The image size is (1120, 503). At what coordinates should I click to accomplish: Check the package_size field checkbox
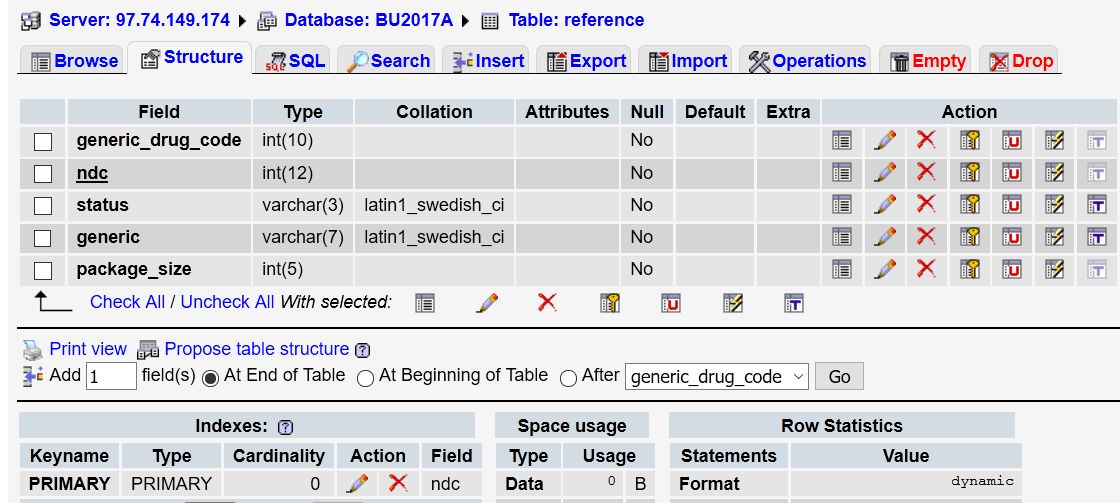(43, 270)
